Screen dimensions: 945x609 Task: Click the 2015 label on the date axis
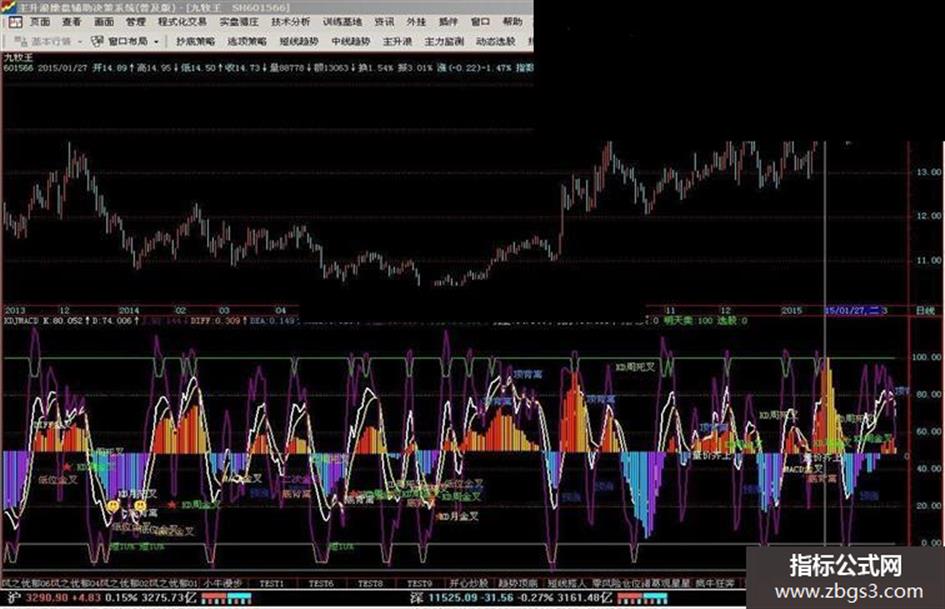(x=791, y=311)
